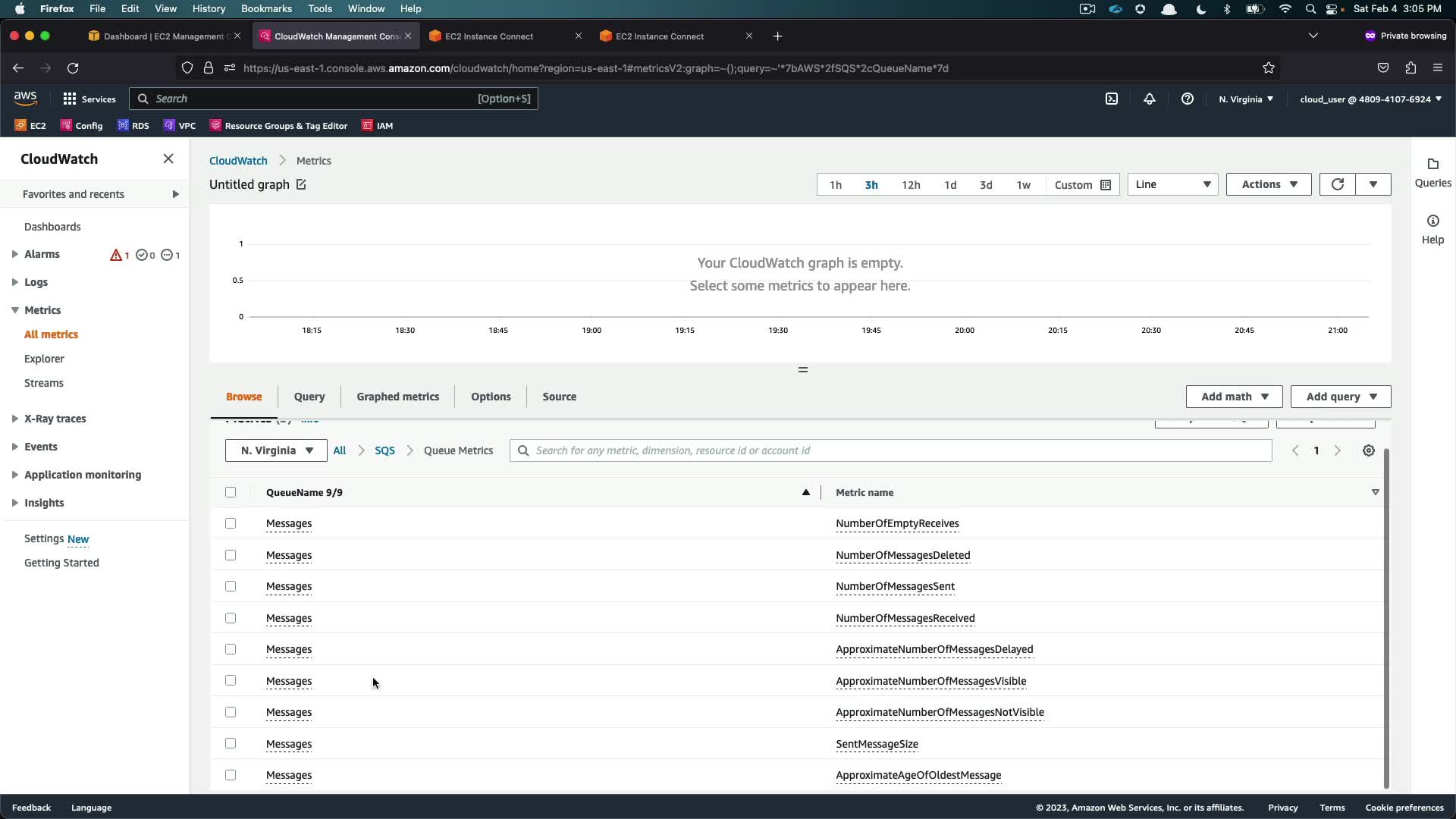Open the notifications bell icon
Image resolution: width=1456 pixels, height=819 pixels.
point(1150,99)
